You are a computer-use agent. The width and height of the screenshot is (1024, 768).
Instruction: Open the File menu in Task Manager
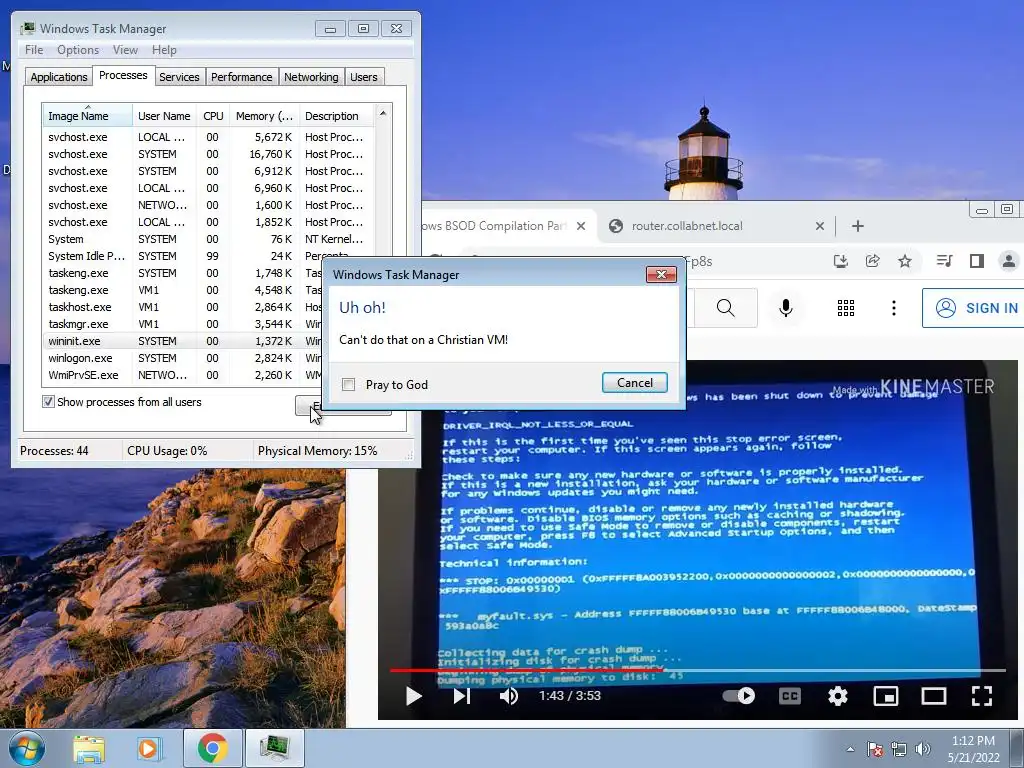click(x=34, y=50)
